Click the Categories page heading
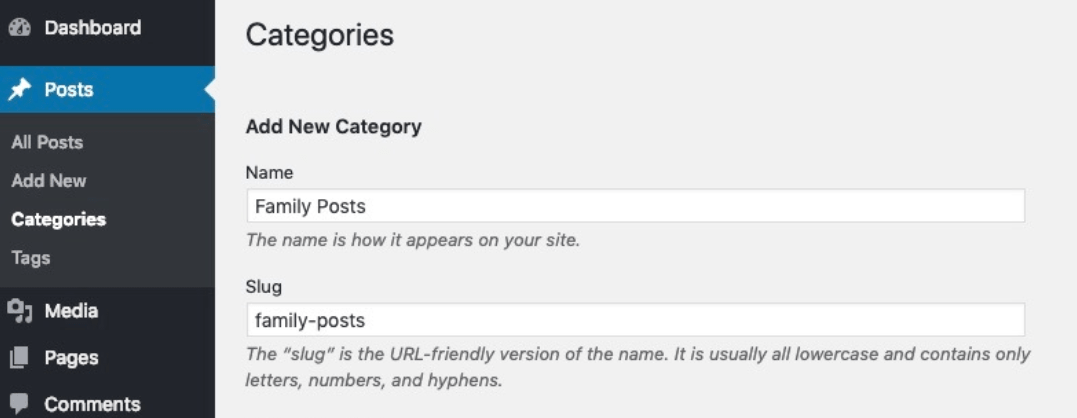The image size is (1077, 418). click(320, 35)
